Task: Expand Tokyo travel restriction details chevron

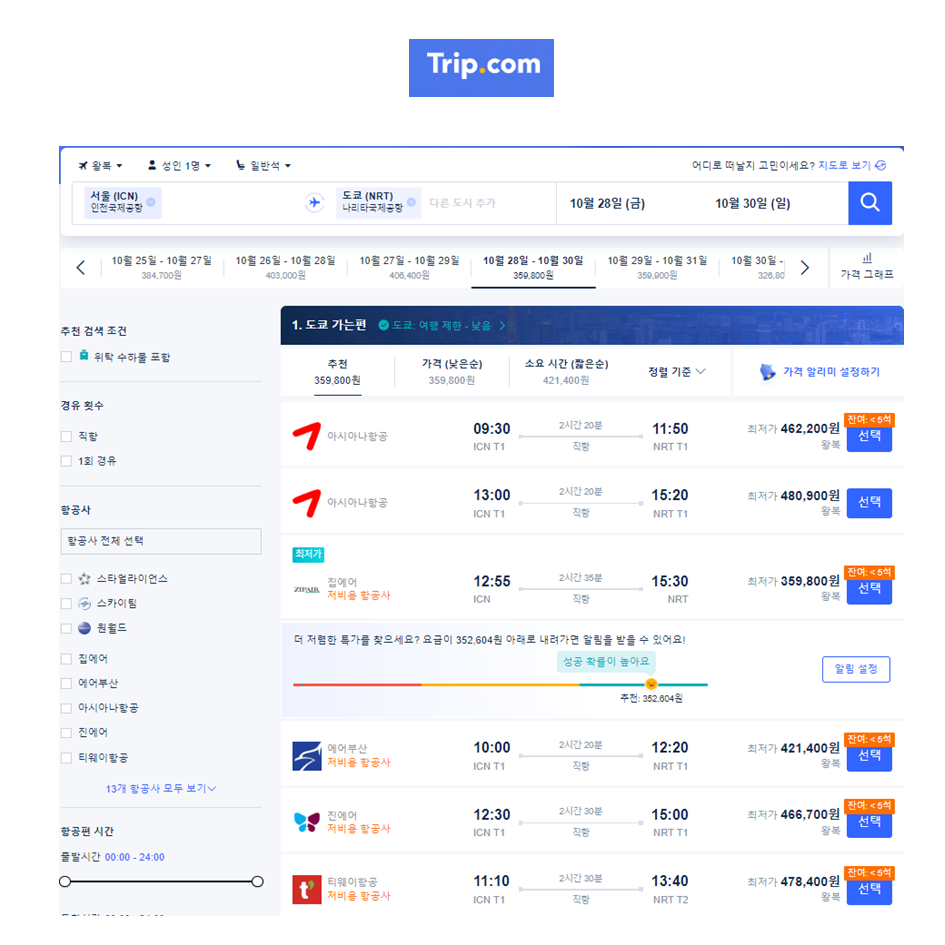Action: (502, 325)
